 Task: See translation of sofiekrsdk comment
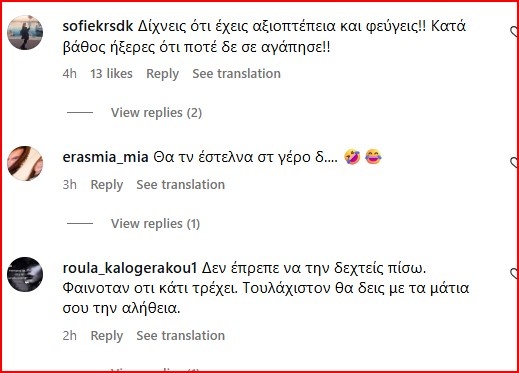coord(236,74)
